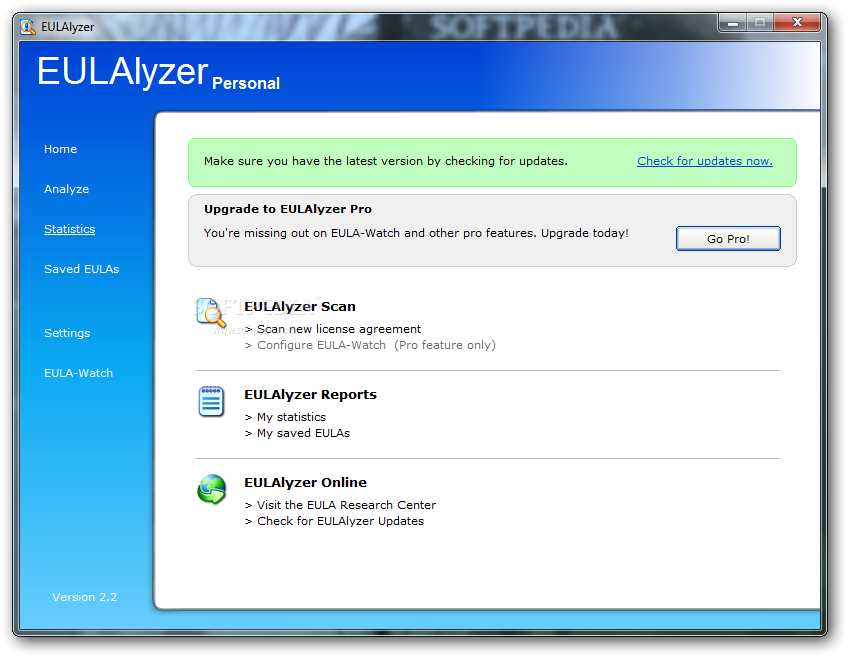Visit the EULA Research Center link
Image resolution: width=848 pixels, height=657 pixels.
(346, 505)
